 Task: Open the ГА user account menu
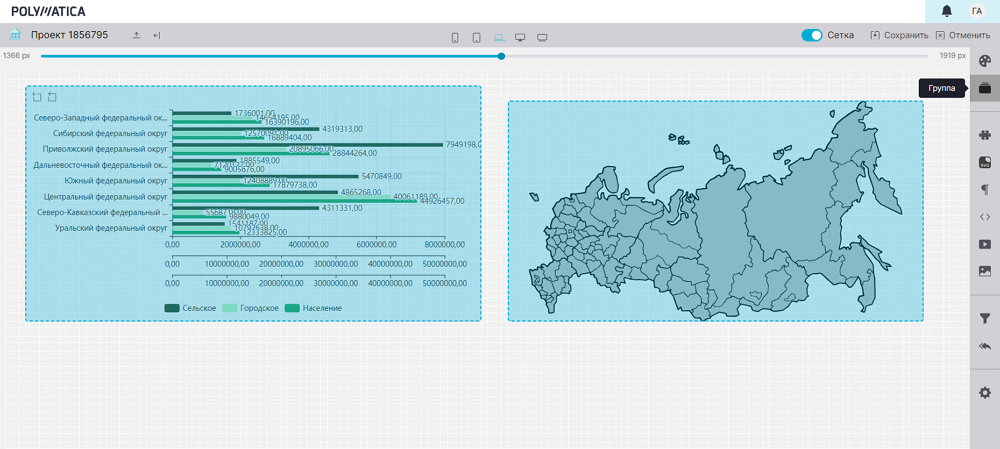[x=977, y=11]
